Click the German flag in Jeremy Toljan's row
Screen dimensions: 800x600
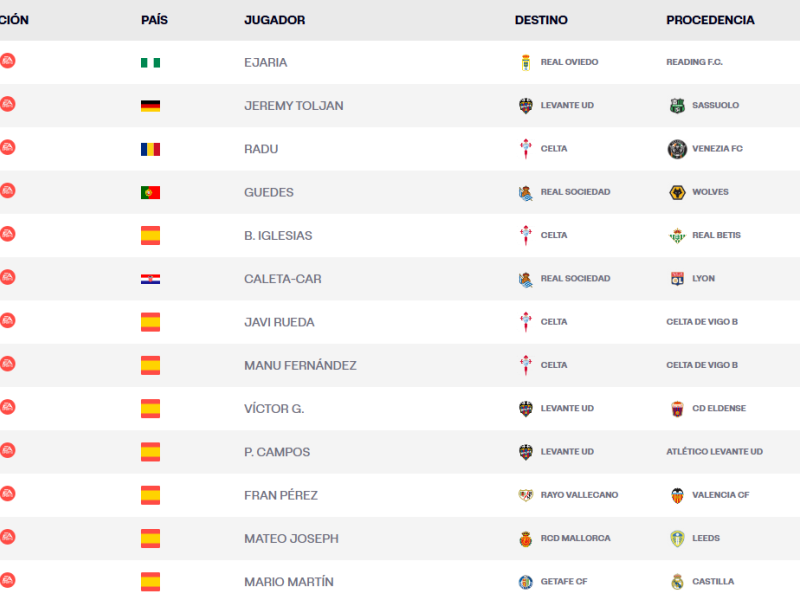[x=150, y=105]
